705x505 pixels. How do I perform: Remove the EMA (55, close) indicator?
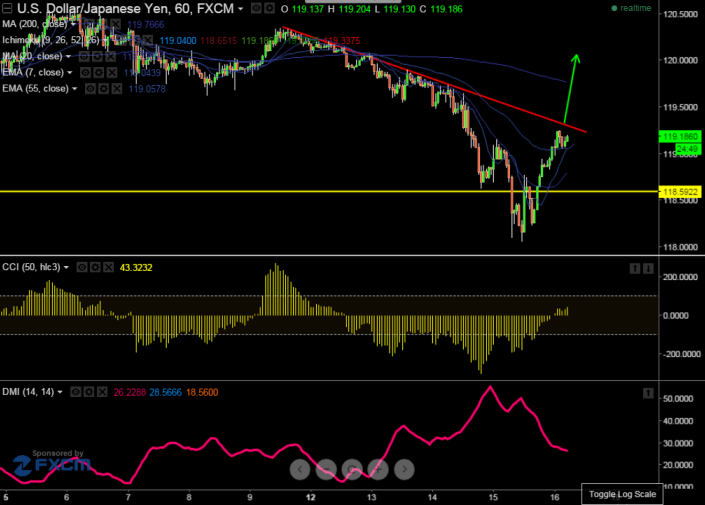tap(117, 89)
